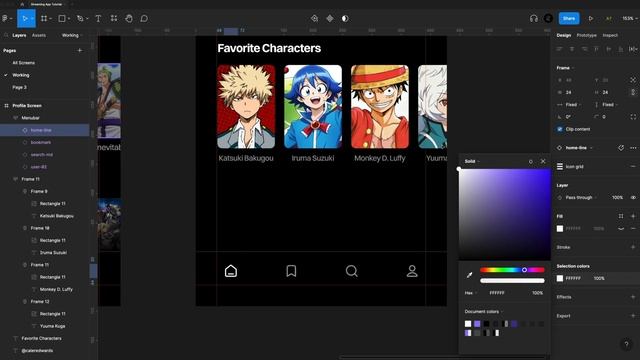Viewport: 640px width, 360px height.
Task: Select the purple document color swatch
Action: 477,324
